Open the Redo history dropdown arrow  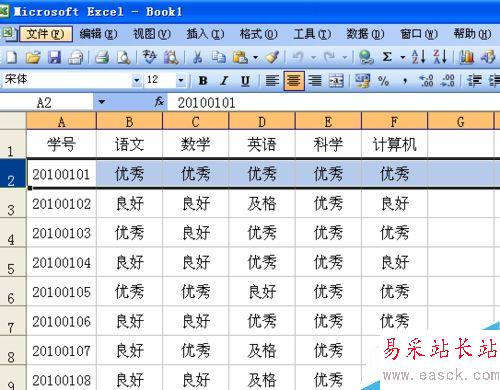point(345,58)
